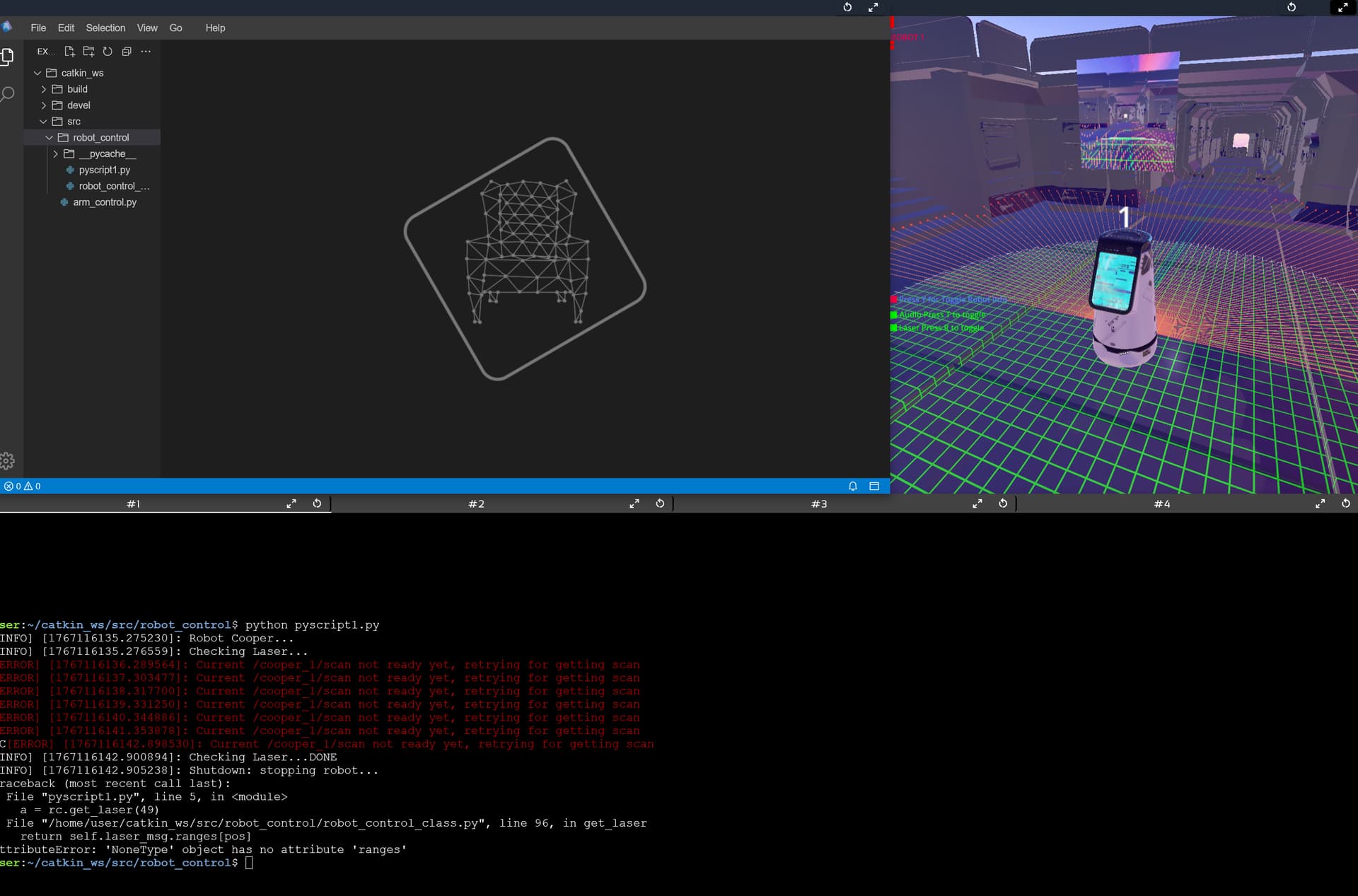Expand the __pycache__ folder

(107, 154)
